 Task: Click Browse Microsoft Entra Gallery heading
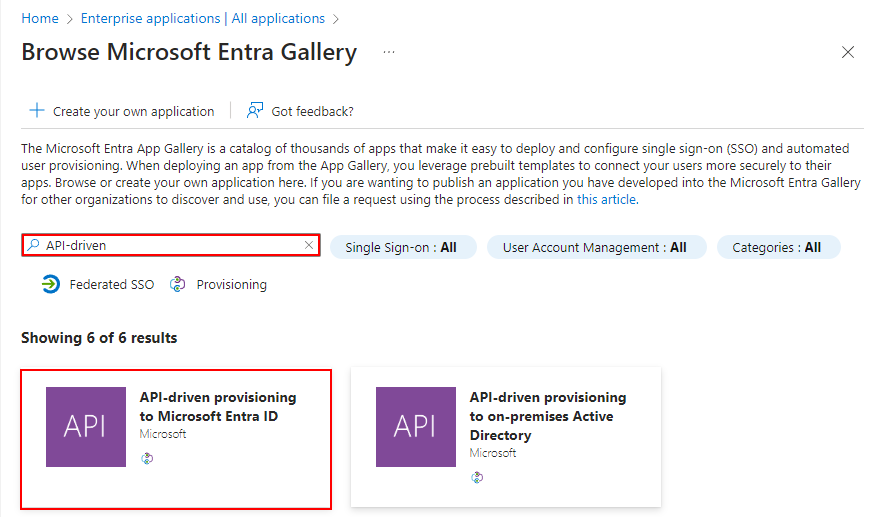pos(189,52)
